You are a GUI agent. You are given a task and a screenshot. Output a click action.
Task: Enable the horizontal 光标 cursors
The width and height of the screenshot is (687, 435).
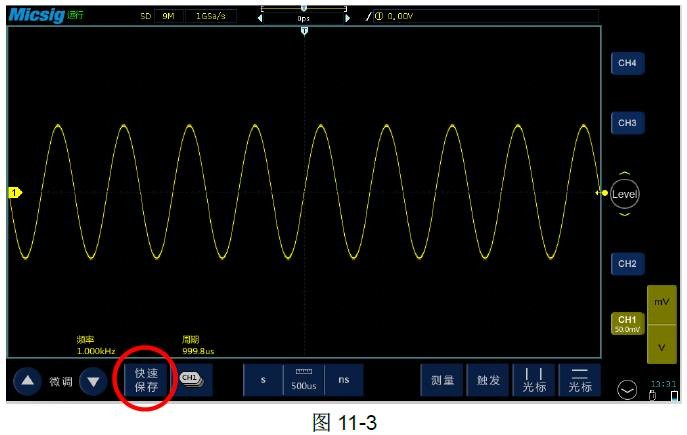(x=580, y=380)
